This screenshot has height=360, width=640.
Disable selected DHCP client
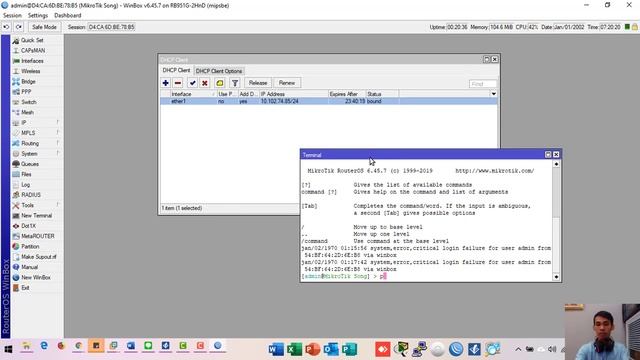point(205,83)
